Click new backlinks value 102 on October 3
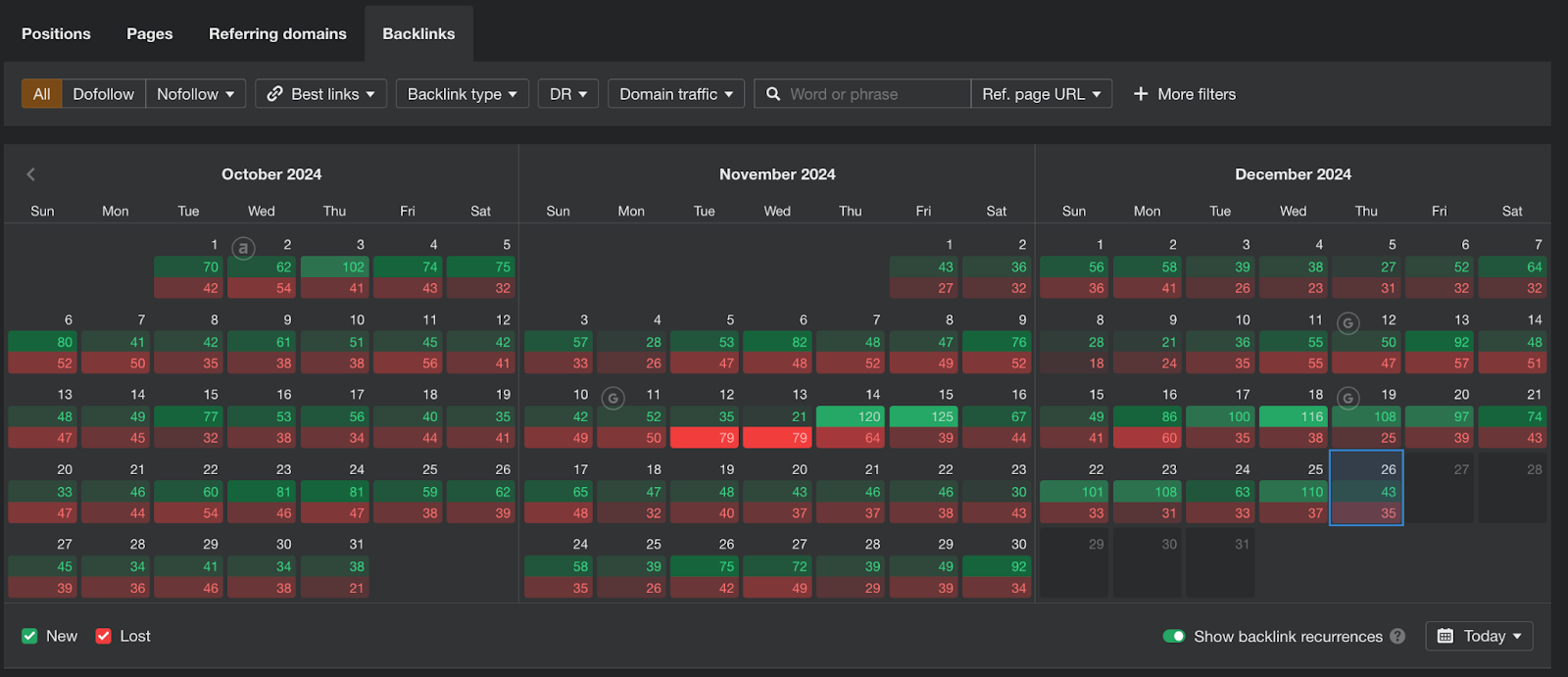Screen dimensions: 1568x677 click(335, 266)
